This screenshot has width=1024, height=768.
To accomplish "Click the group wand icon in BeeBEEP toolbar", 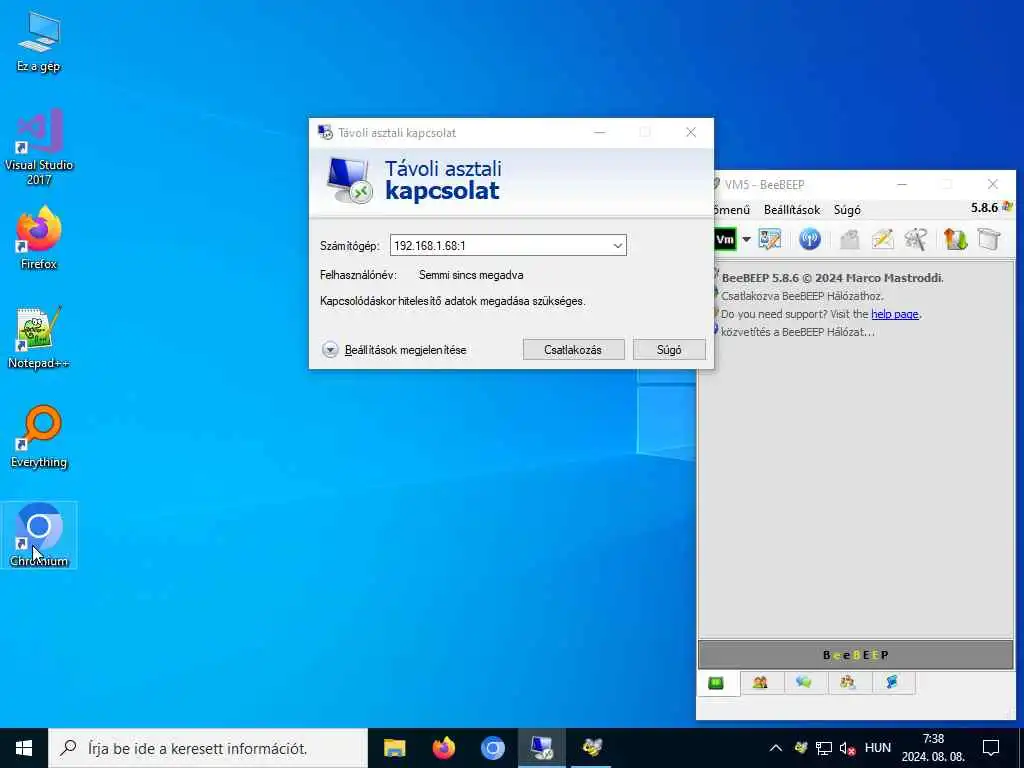I will 916,239.
